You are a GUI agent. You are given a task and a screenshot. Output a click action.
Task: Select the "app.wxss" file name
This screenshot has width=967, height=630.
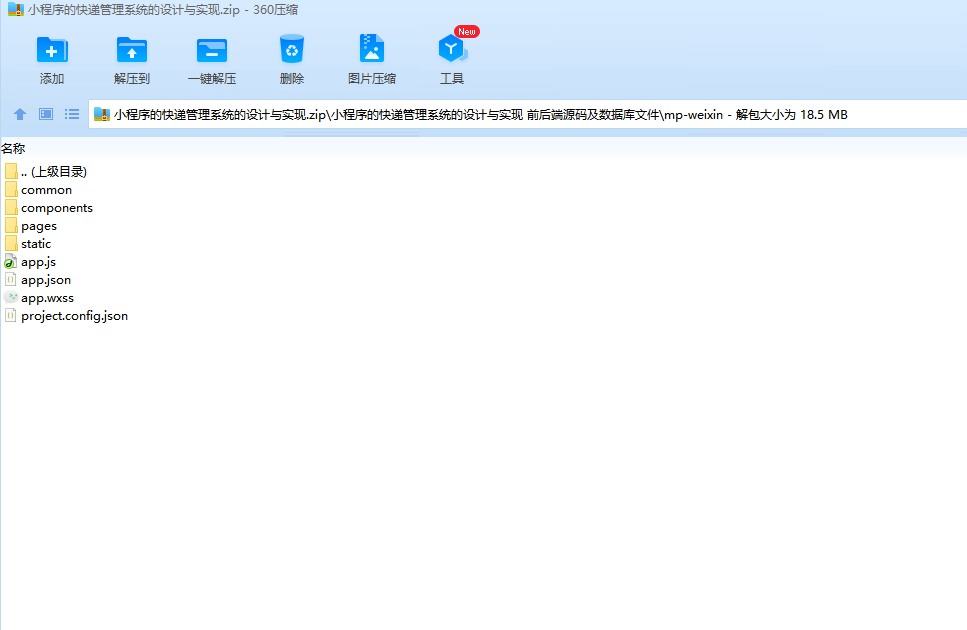47,298
